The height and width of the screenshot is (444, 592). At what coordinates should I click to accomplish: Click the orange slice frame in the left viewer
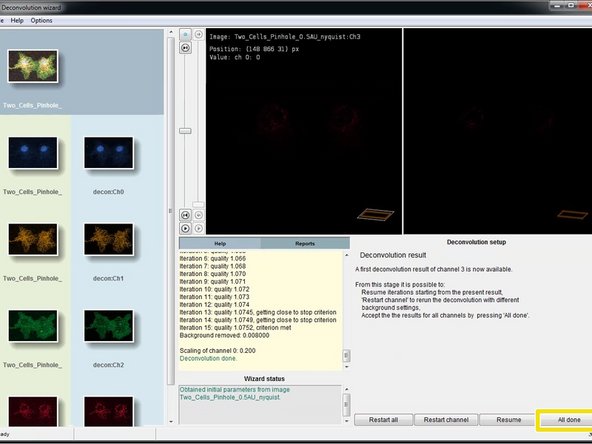click(376, 214)
